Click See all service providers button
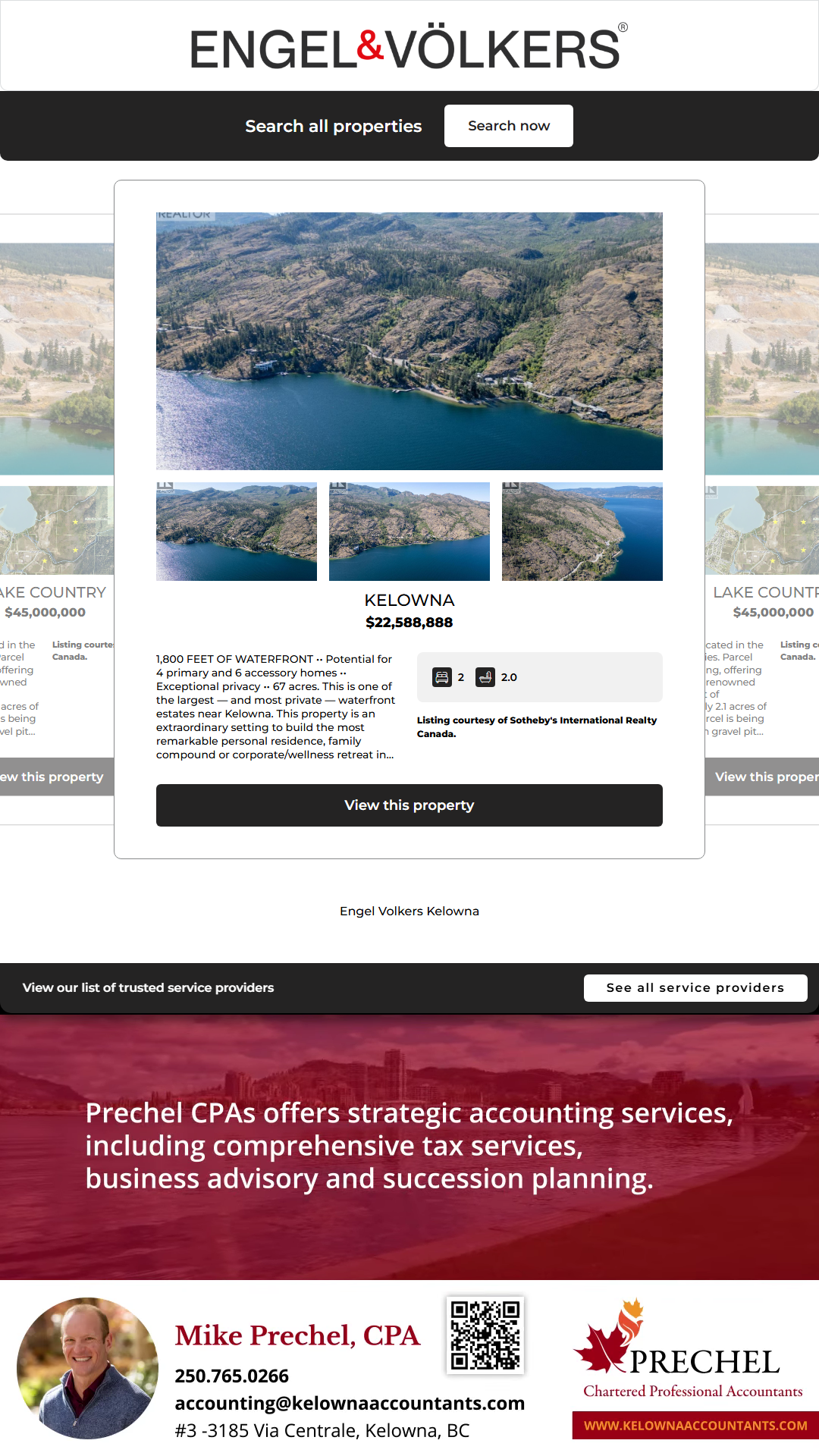Viewport: 819px width, 1456px height. (x=695, y=987)
